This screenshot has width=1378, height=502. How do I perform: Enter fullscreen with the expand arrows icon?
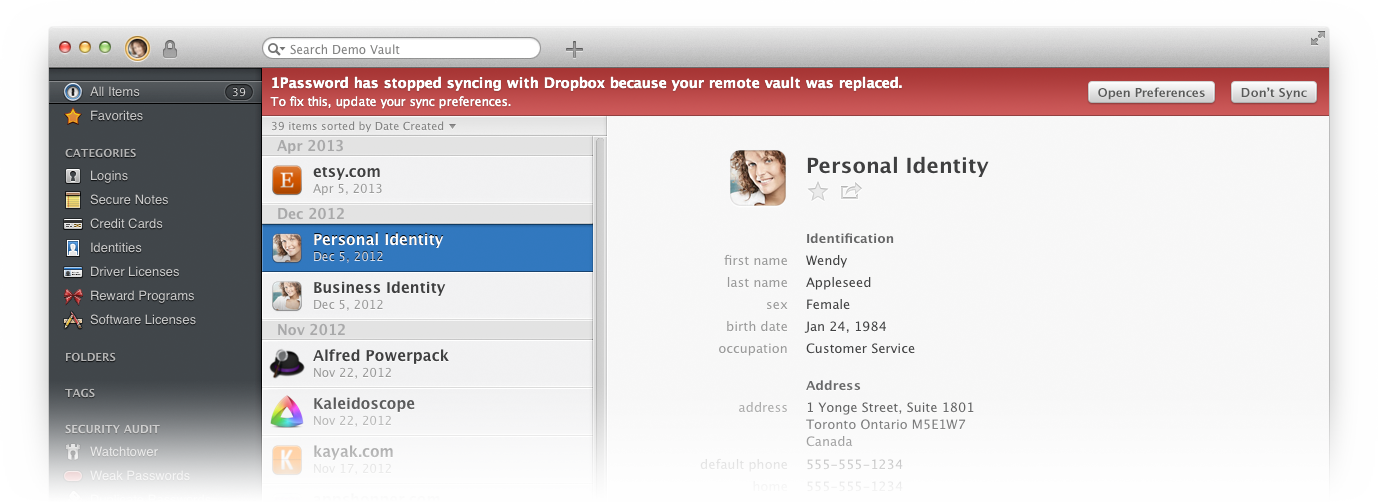click(x=1318, y=38)
